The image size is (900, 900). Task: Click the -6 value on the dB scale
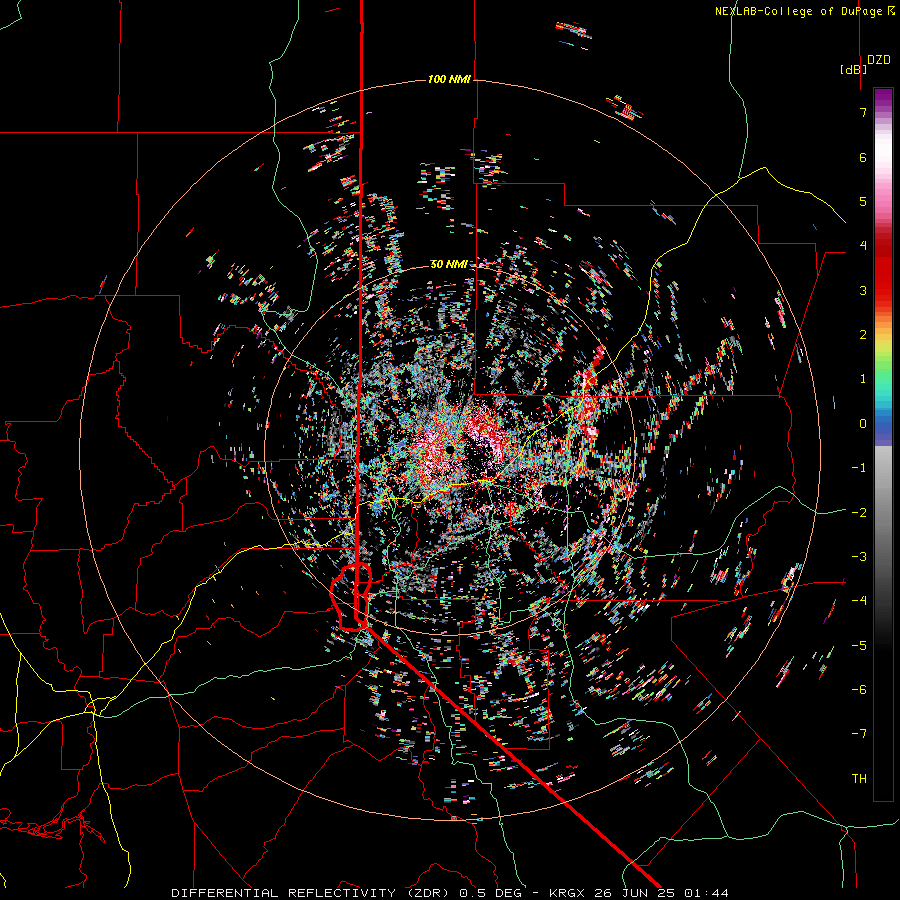[x=859, y=690]
